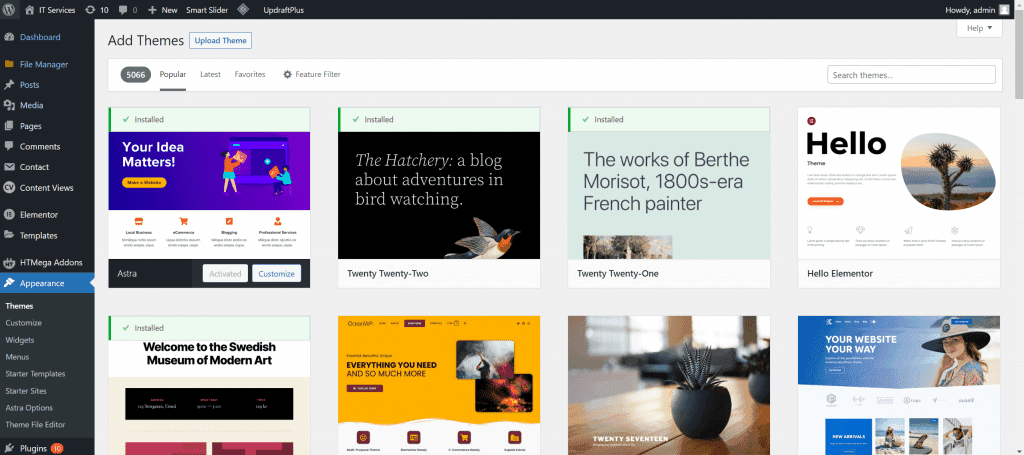The width and height of the screenshot is (1024, 455).
Task: Click inside the Search themes field
Action: (x=910, y=75)
